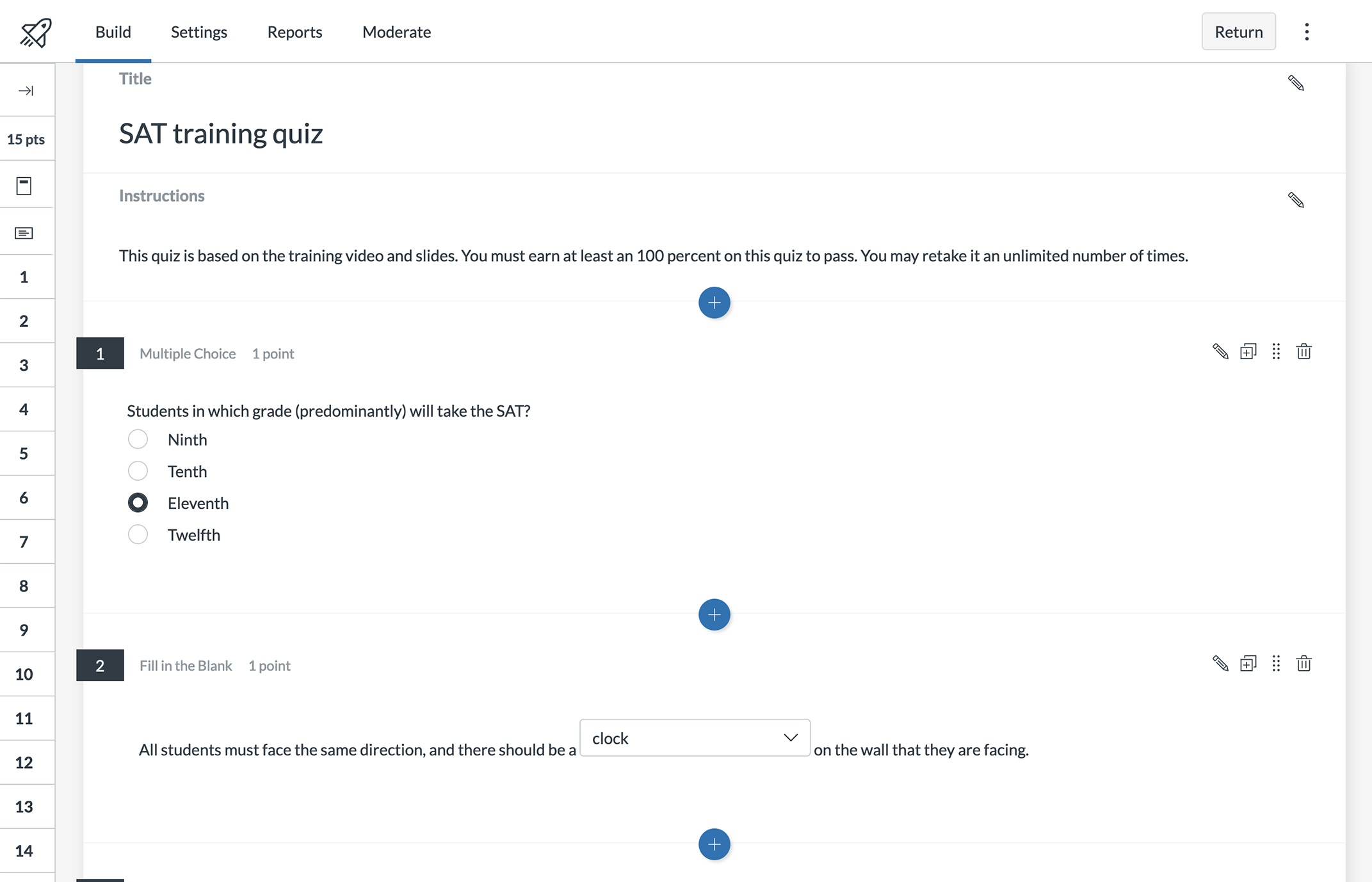Viewport: 1372px width, 882px height.
Task: Edit question 2 with pencil icon
Action: (1220, 664)
